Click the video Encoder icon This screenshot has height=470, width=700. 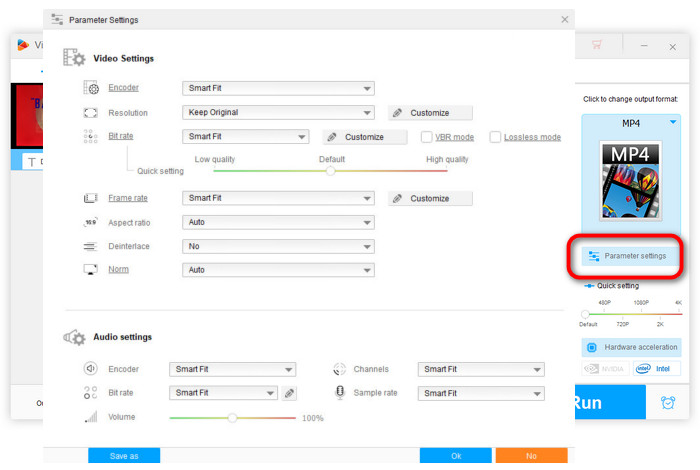pyautogui.click(x=91, y=88)
